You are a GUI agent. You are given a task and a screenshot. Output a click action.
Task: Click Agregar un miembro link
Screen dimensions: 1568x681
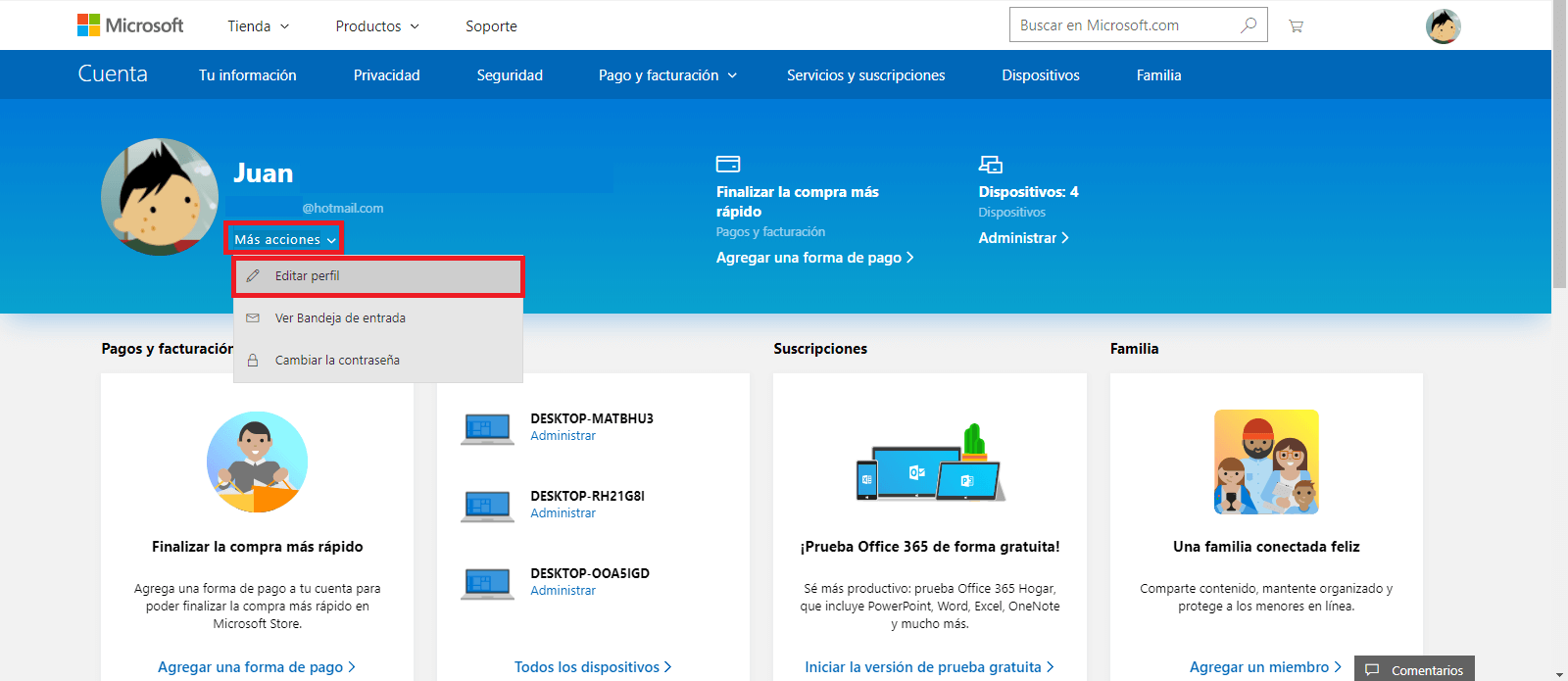pyautogui.click(x=1265, y=667)
